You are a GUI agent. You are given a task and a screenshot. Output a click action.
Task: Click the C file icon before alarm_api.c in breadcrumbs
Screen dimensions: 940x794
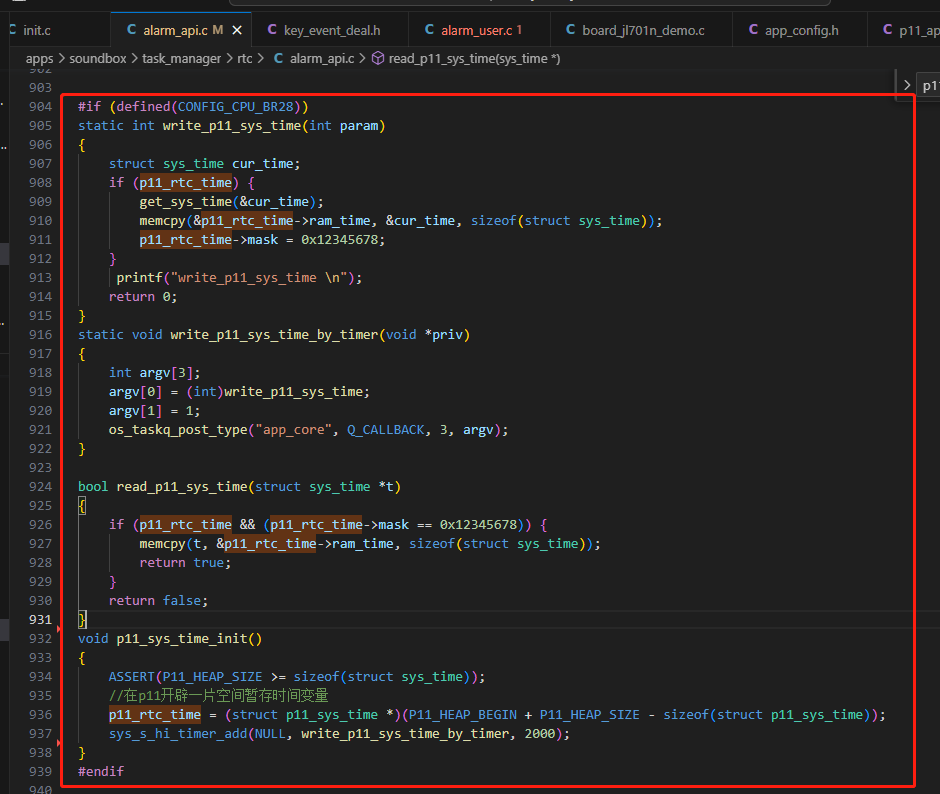pyautogui.click(x=278, y=58)
